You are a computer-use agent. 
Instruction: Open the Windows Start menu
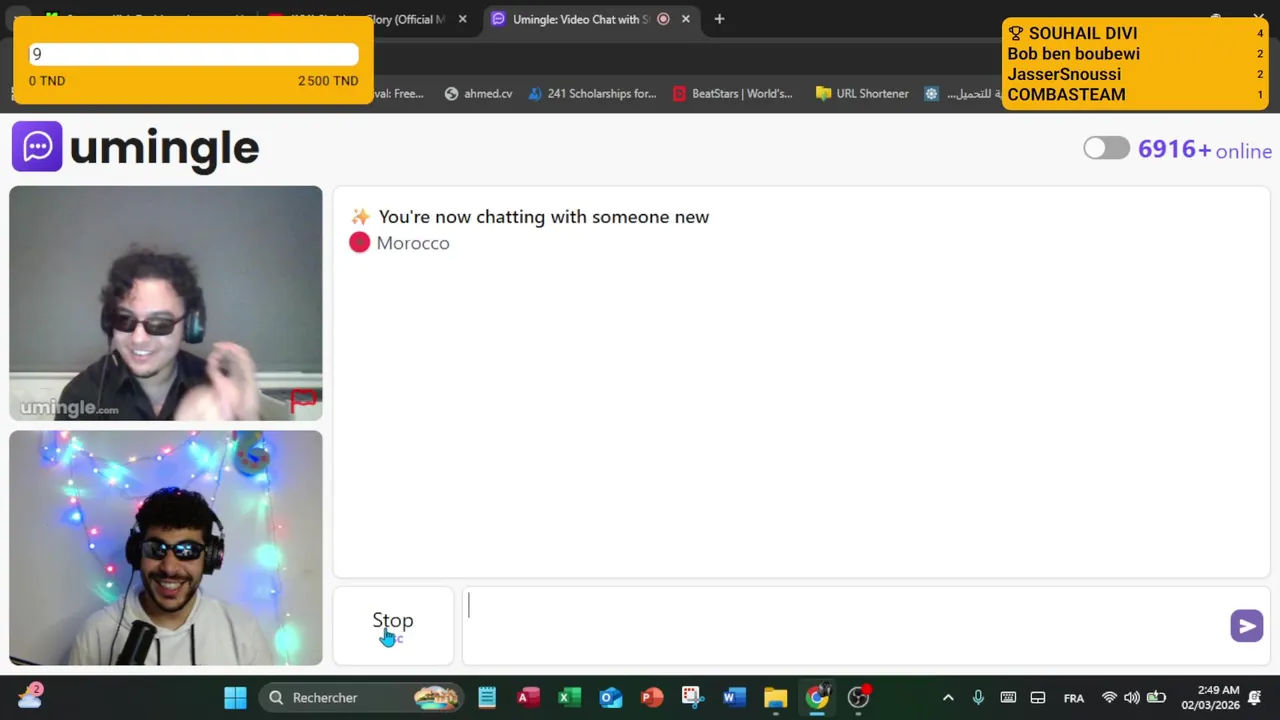tap(235, 697)
